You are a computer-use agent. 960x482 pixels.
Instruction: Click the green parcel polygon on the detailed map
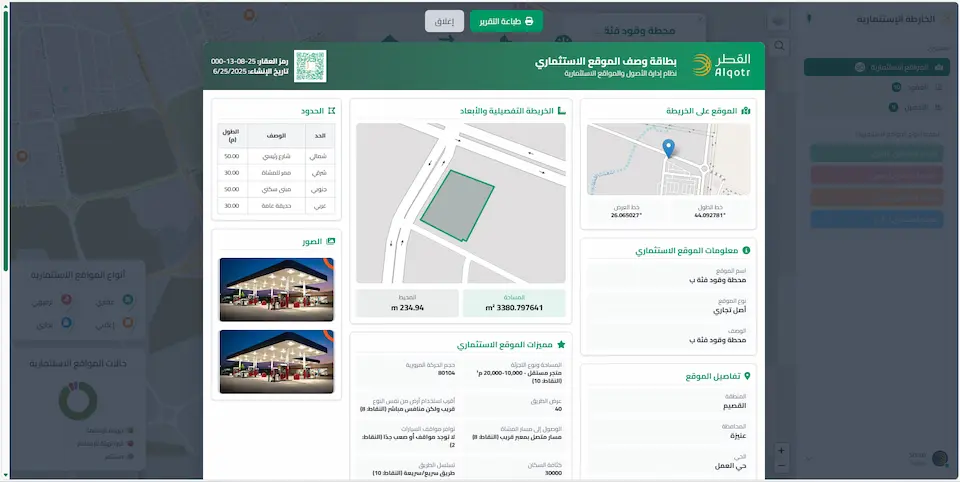tap(459, 205)
